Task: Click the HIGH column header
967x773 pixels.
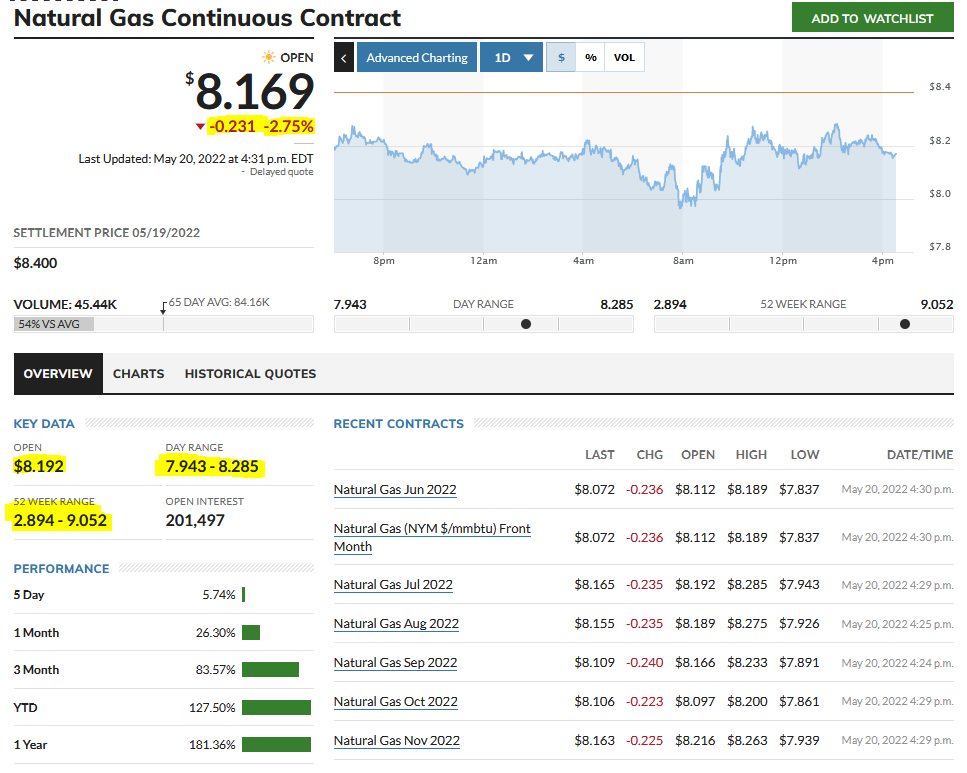Action: pyautogui.click(x=751, y=455)
